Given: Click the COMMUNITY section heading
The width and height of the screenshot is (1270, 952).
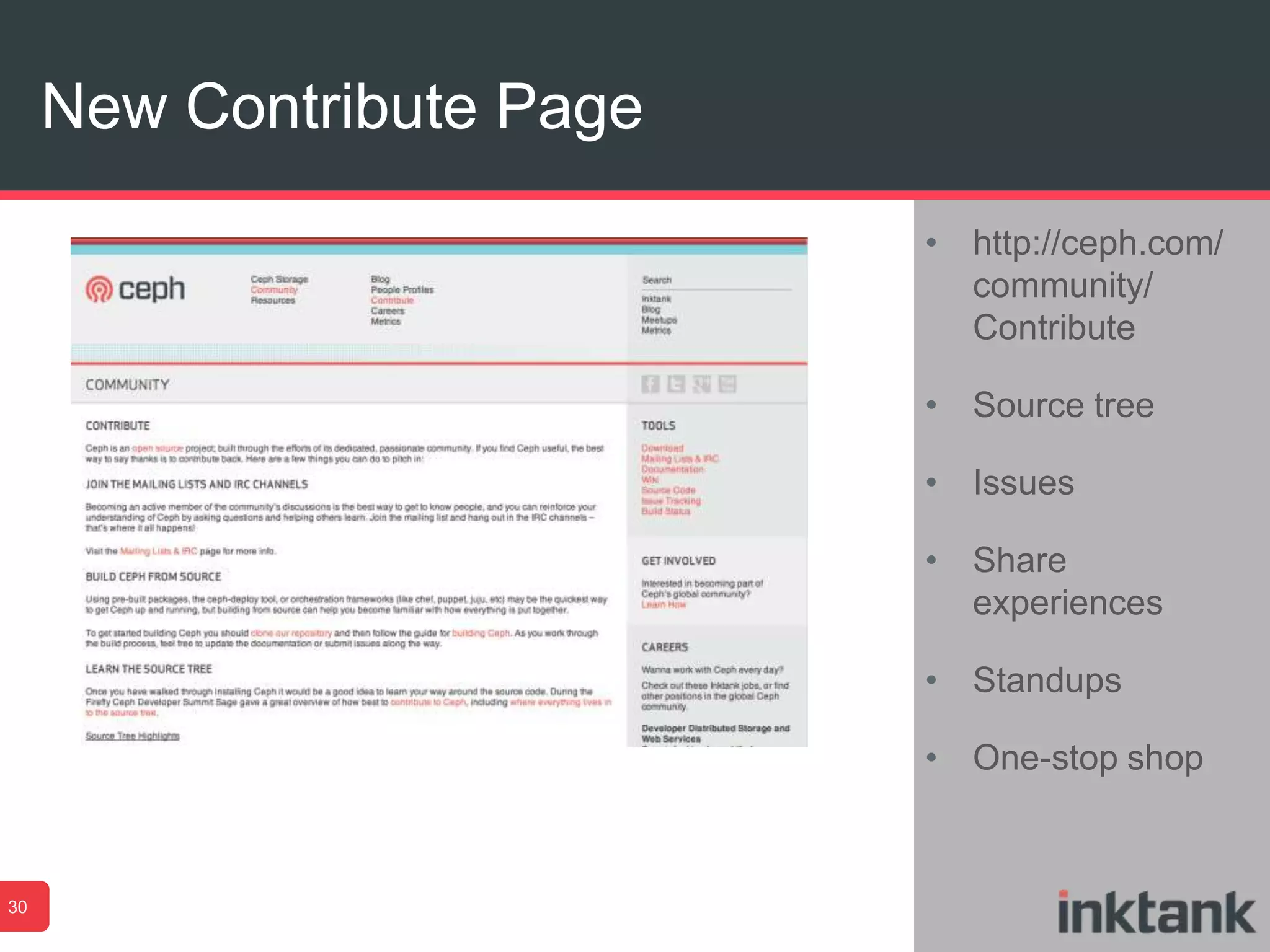Looking at the screenshot, I should pos(127,385).
